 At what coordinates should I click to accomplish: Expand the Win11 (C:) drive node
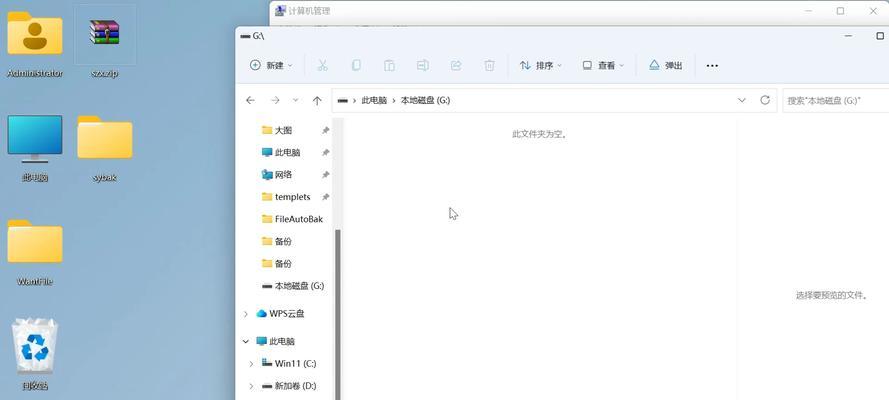pos(251,364)
